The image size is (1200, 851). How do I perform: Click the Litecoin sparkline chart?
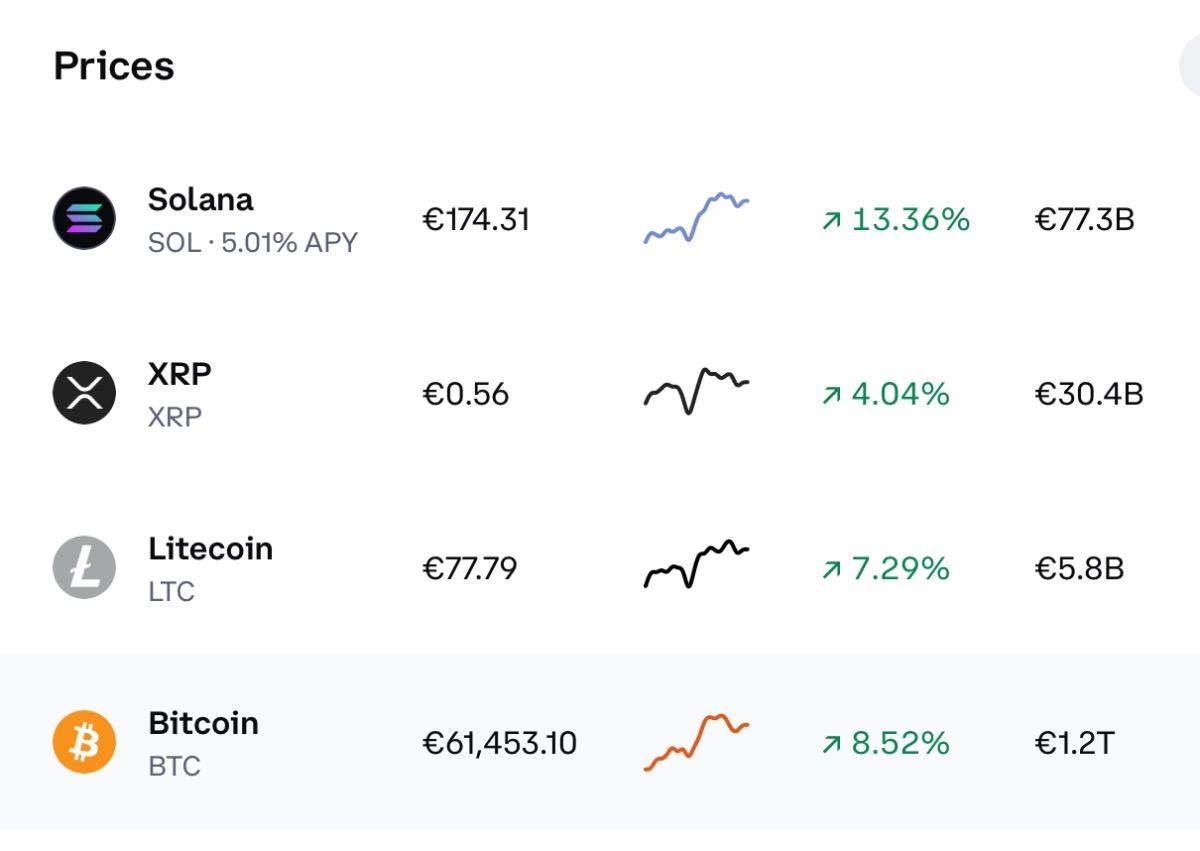(696, 566)
